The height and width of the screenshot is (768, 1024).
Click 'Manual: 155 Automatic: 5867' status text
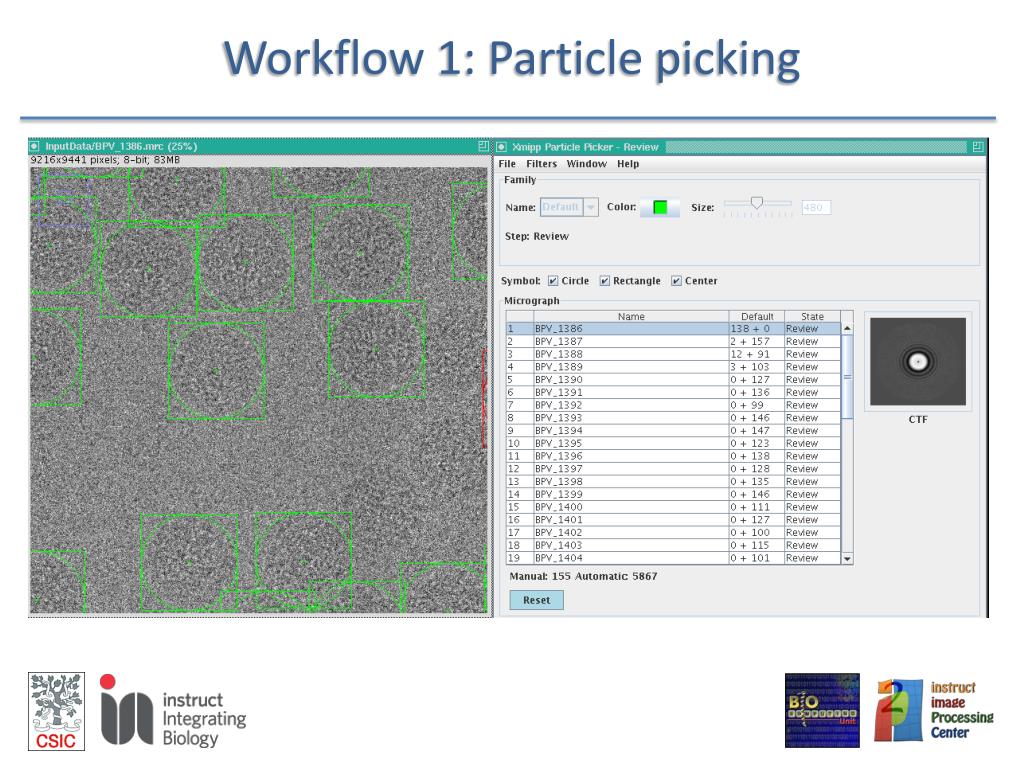(x=583, y=576)
